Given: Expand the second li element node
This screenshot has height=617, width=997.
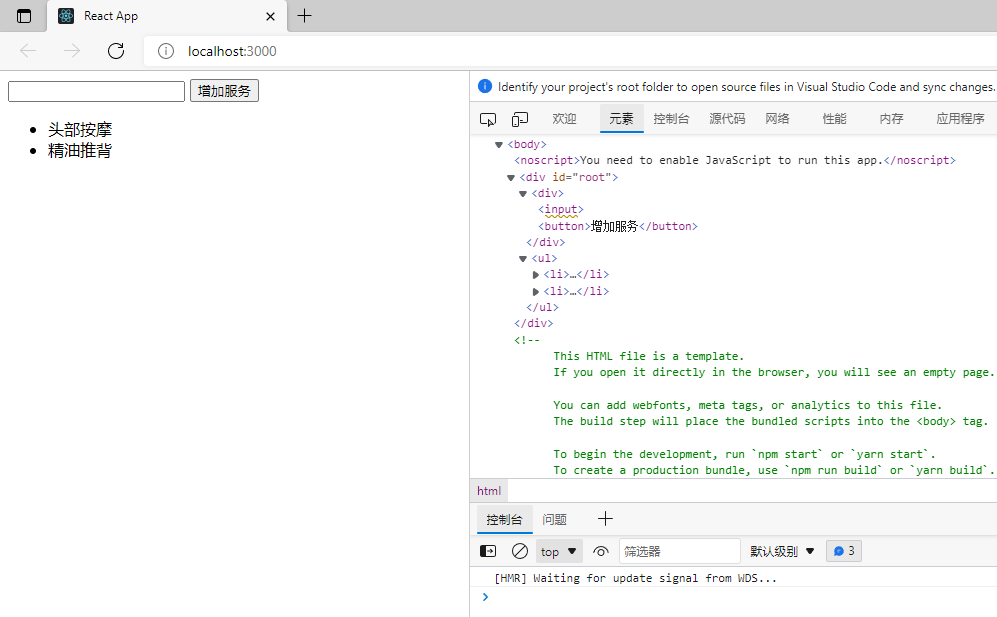Looking at the screenshot, I should 535,291.
